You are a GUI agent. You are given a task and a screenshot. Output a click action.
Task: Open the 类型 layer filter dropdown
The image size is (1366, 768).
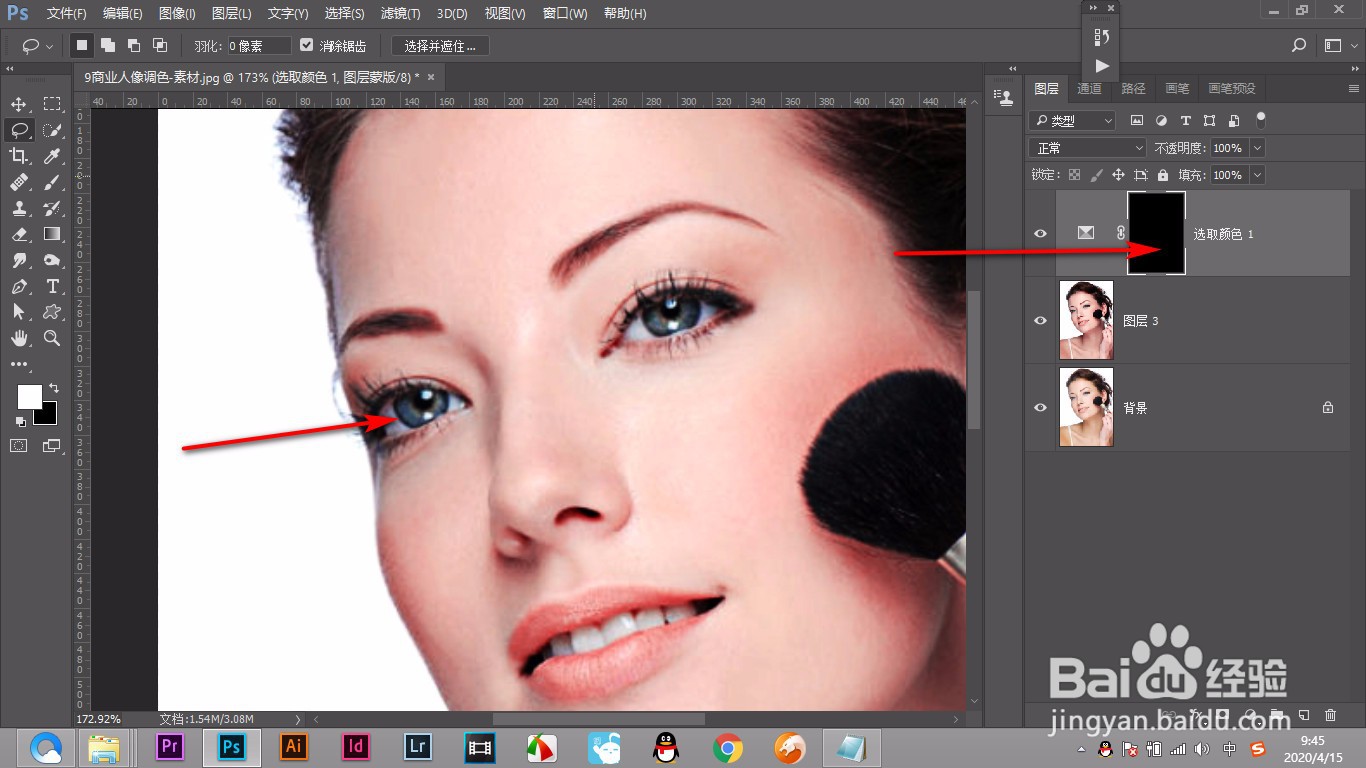tap(1072, 120)
